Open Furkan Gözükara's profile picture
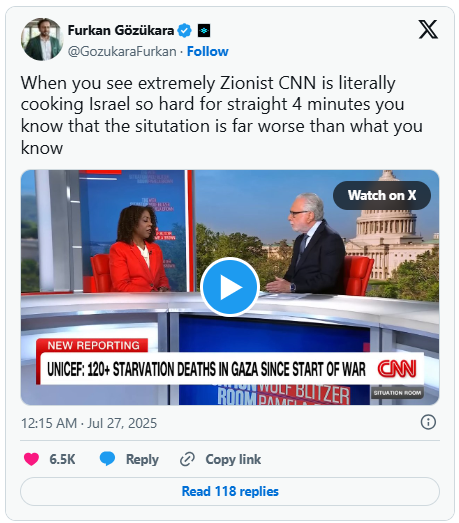Viewport: 459px width, 523px height. [42, 39]
